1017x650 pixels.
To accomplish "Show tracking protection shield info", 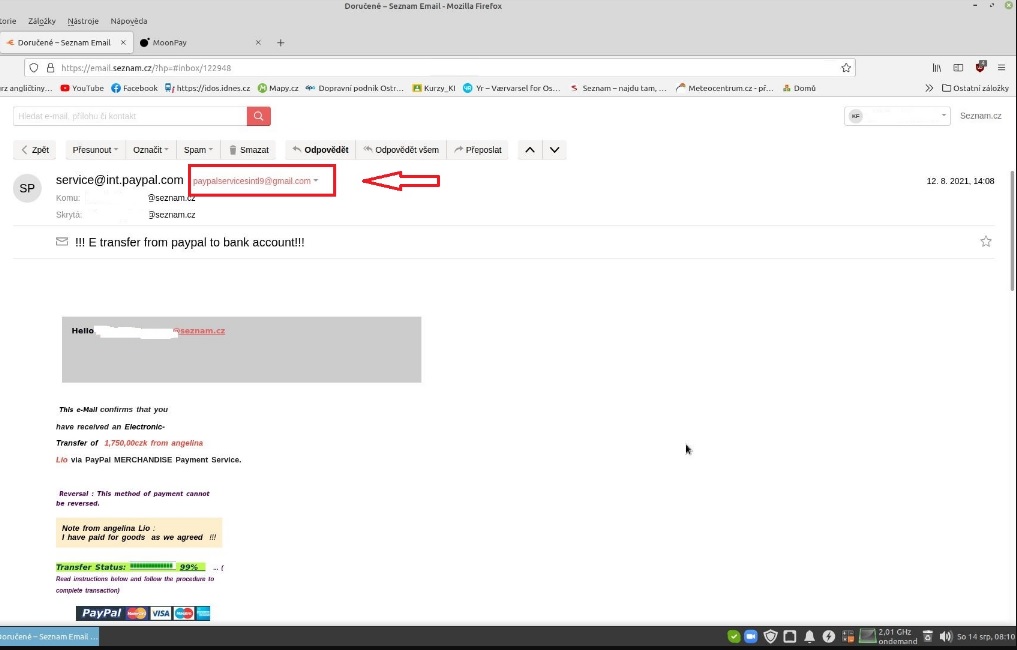I will pos(34,67).
